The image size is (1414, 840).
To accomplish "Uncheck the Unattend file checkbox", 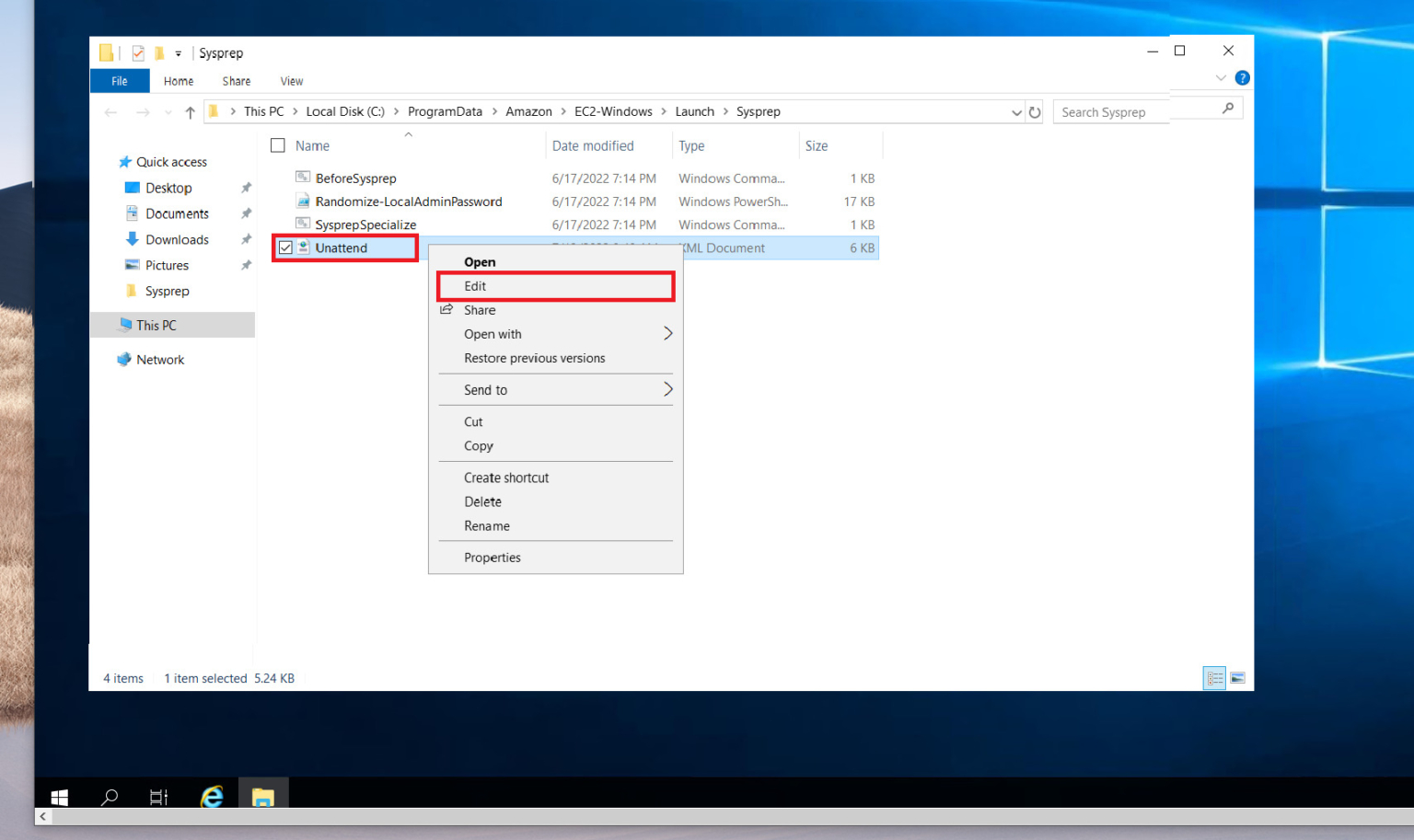I will (x=285, y=247).
